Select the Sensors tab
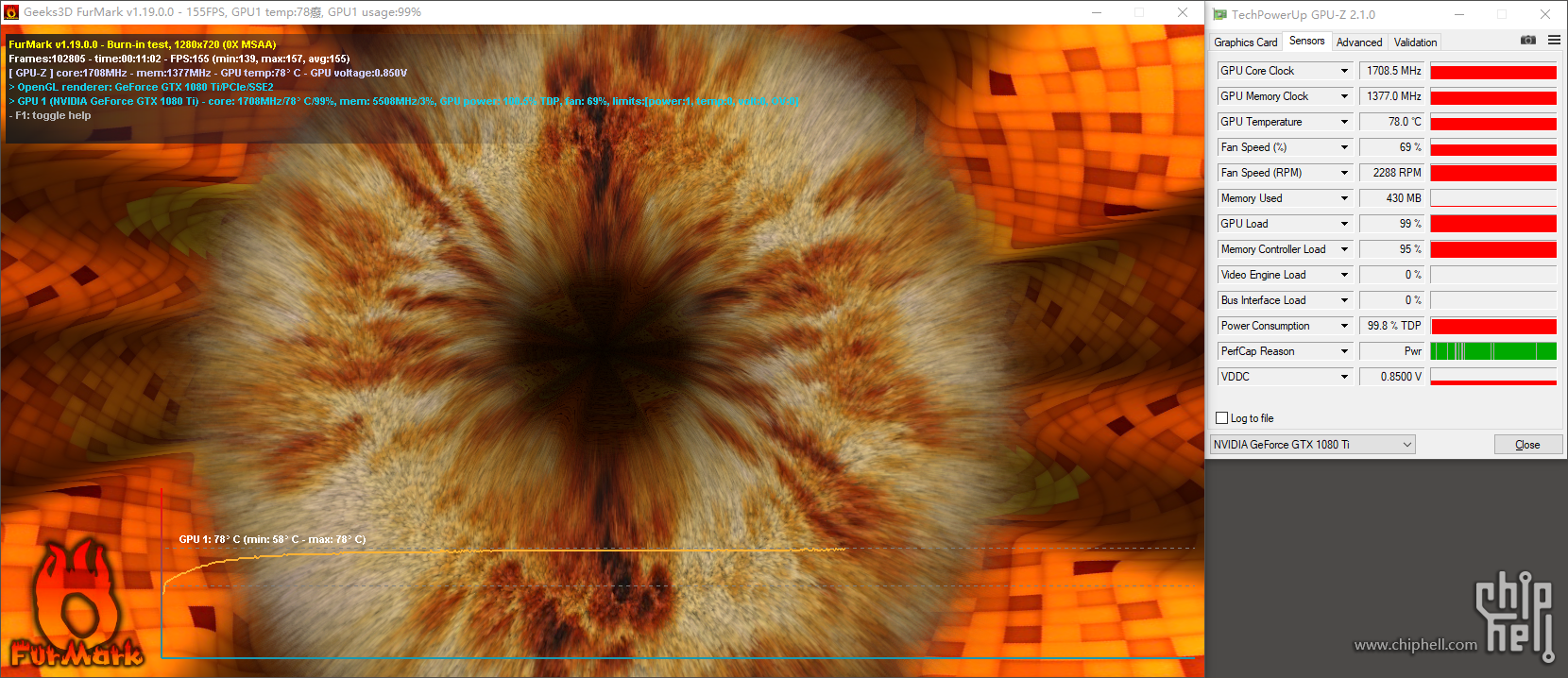The height and width of the screenshot is (678, 1568). (1306, 41)
